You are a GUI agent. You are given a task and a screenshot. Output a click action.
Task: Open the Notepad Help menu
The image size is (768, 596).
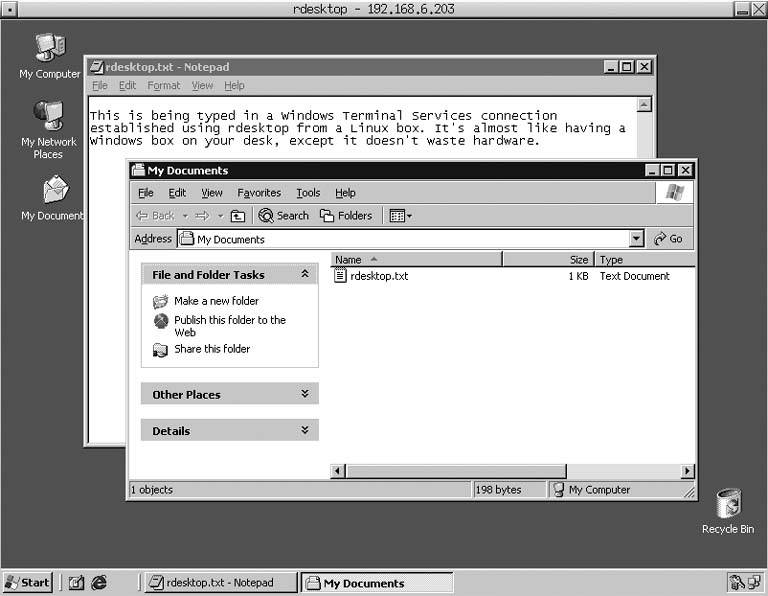(234, 85)
